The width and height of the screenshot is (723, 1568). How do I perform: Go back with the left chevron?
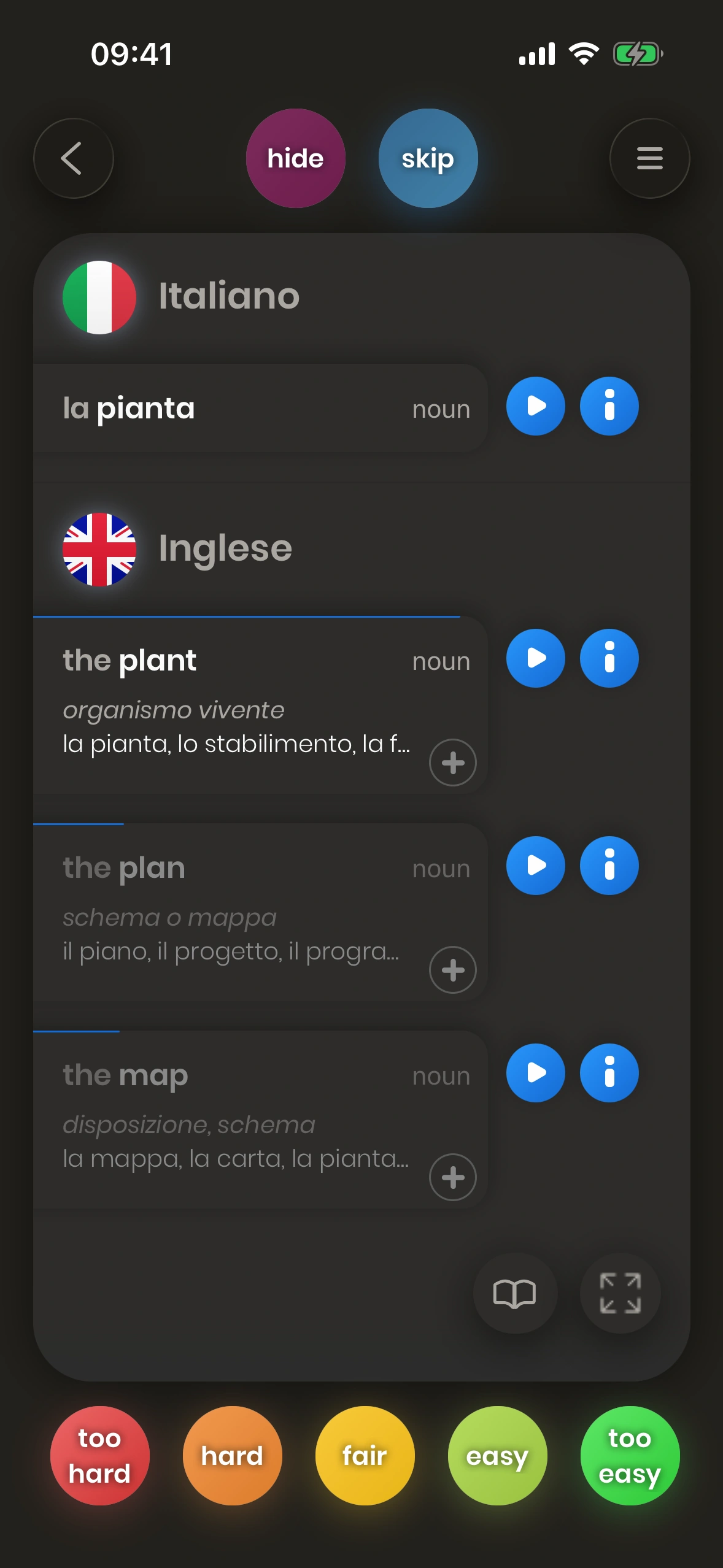(73, 158)
